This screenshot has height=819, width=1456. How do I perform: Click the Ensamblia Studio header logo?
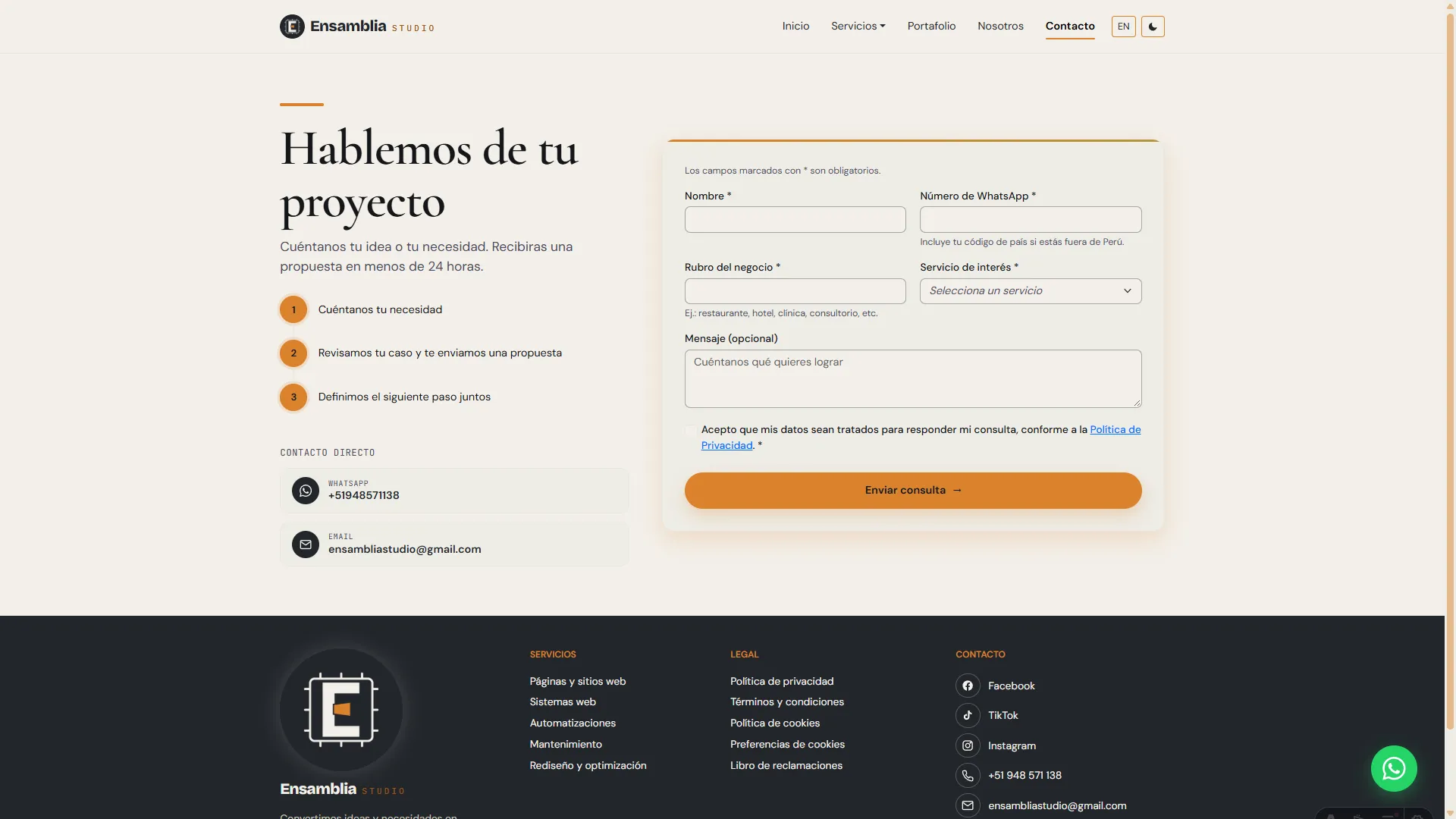click(357, 27)
